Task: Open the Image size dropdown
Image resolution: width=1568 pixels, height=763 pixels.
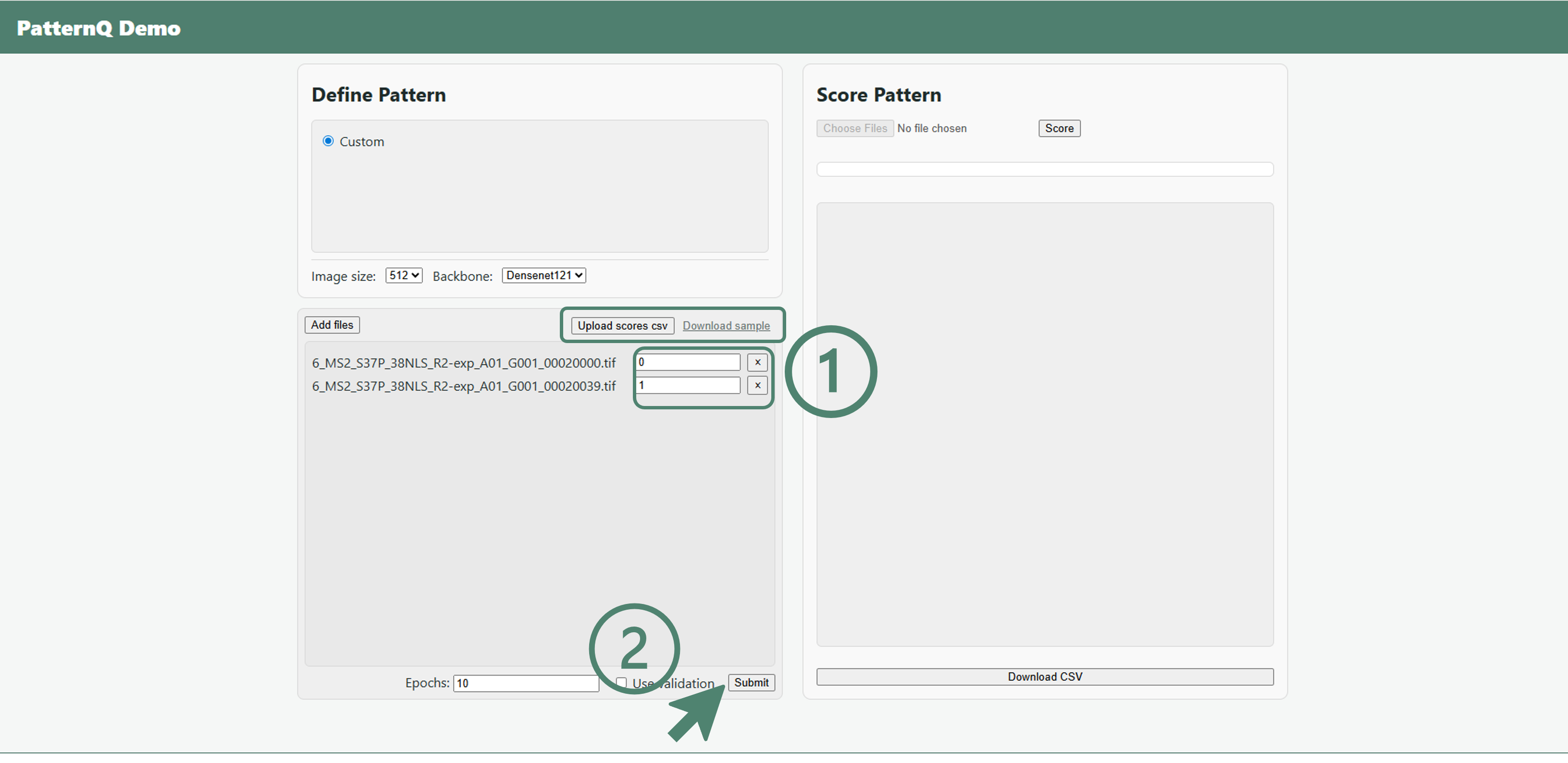Action: tap(404, 276)
